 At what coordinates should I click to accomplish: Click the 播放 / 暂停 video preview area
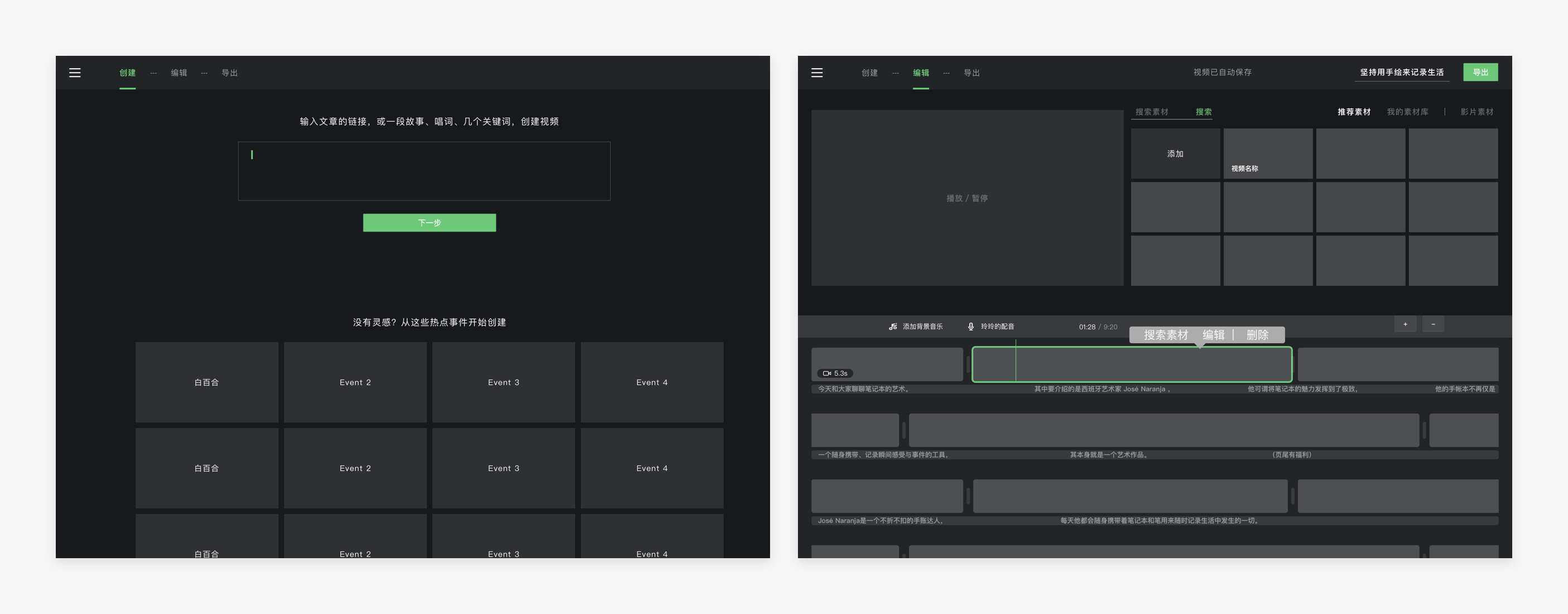tap(966, 198)
